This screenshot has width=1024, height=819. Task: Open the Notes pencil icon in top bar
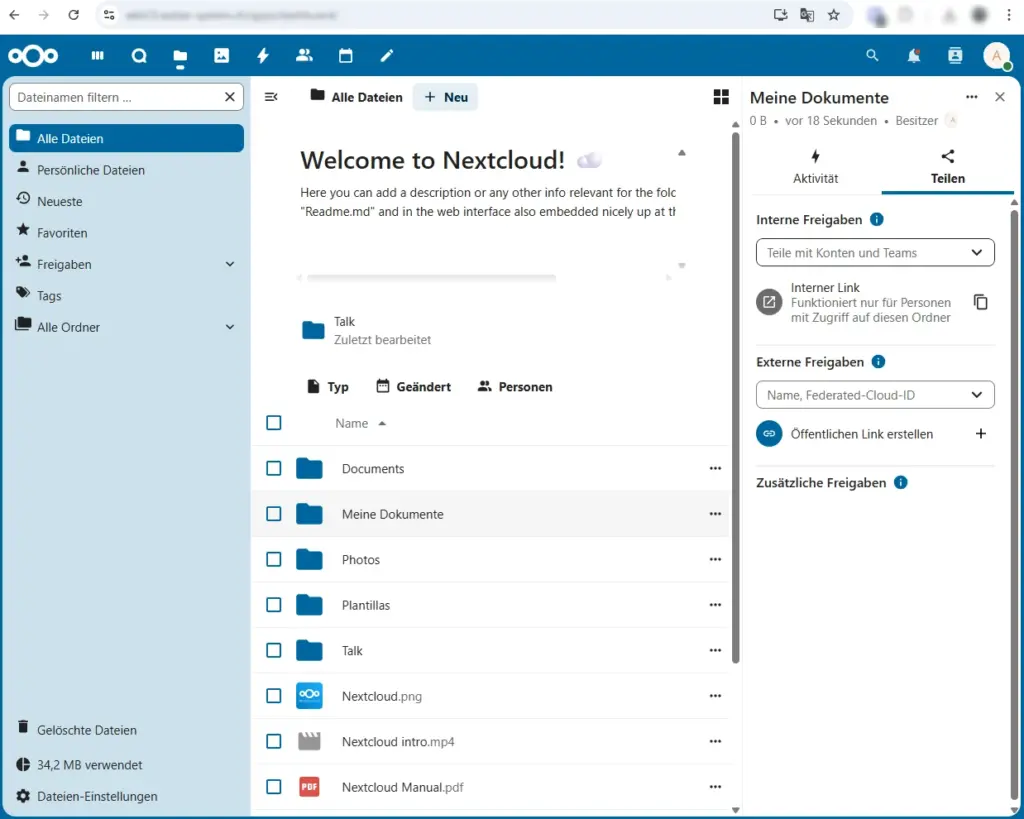387,56
